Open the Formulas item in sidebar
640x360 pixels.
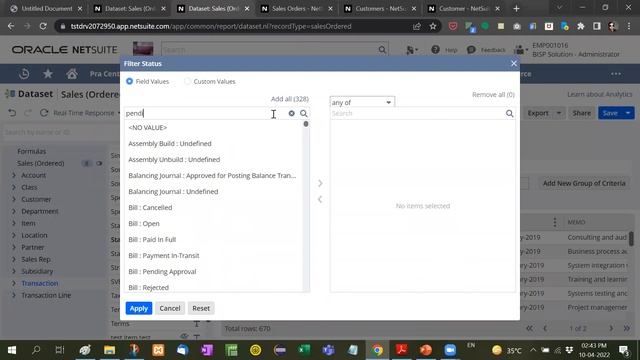[x=31, y=151]
